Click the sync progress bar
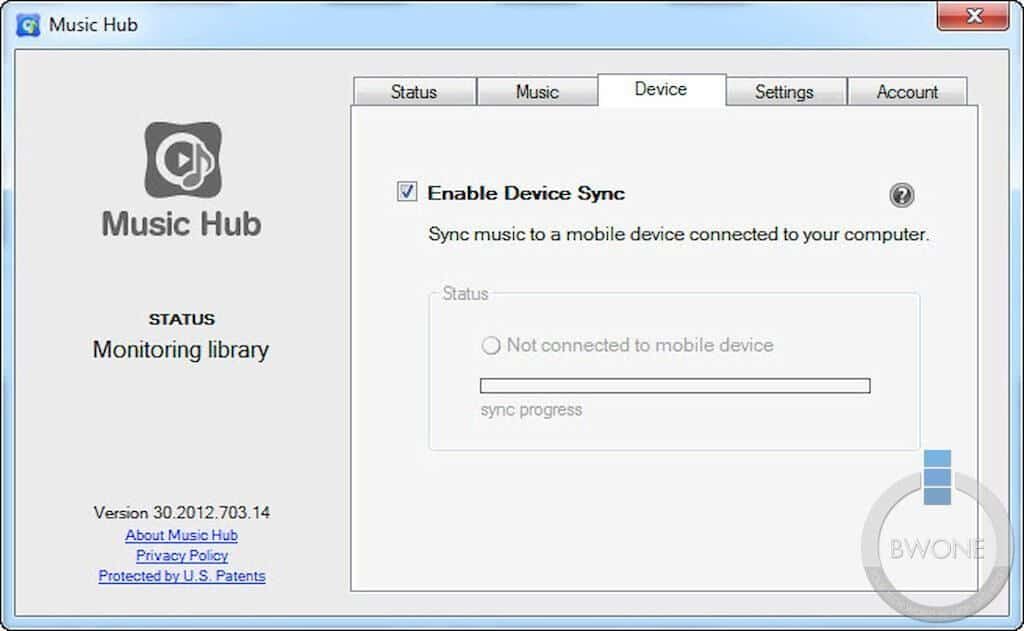 tap(675, 385)
